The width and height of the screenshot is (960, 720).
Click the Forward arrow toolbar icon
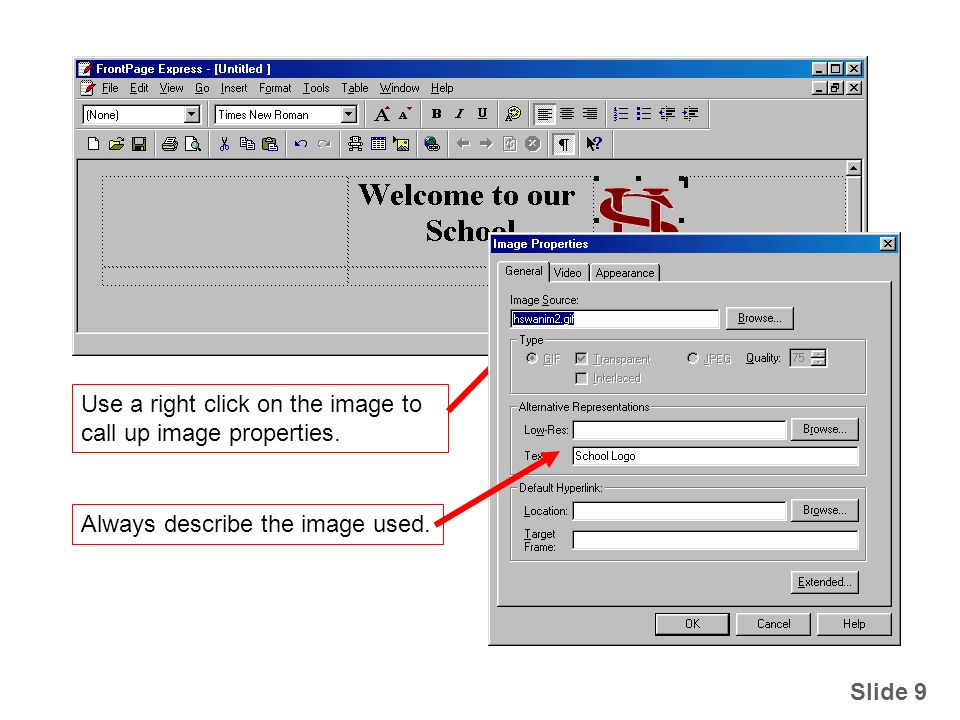click(486, 144)
